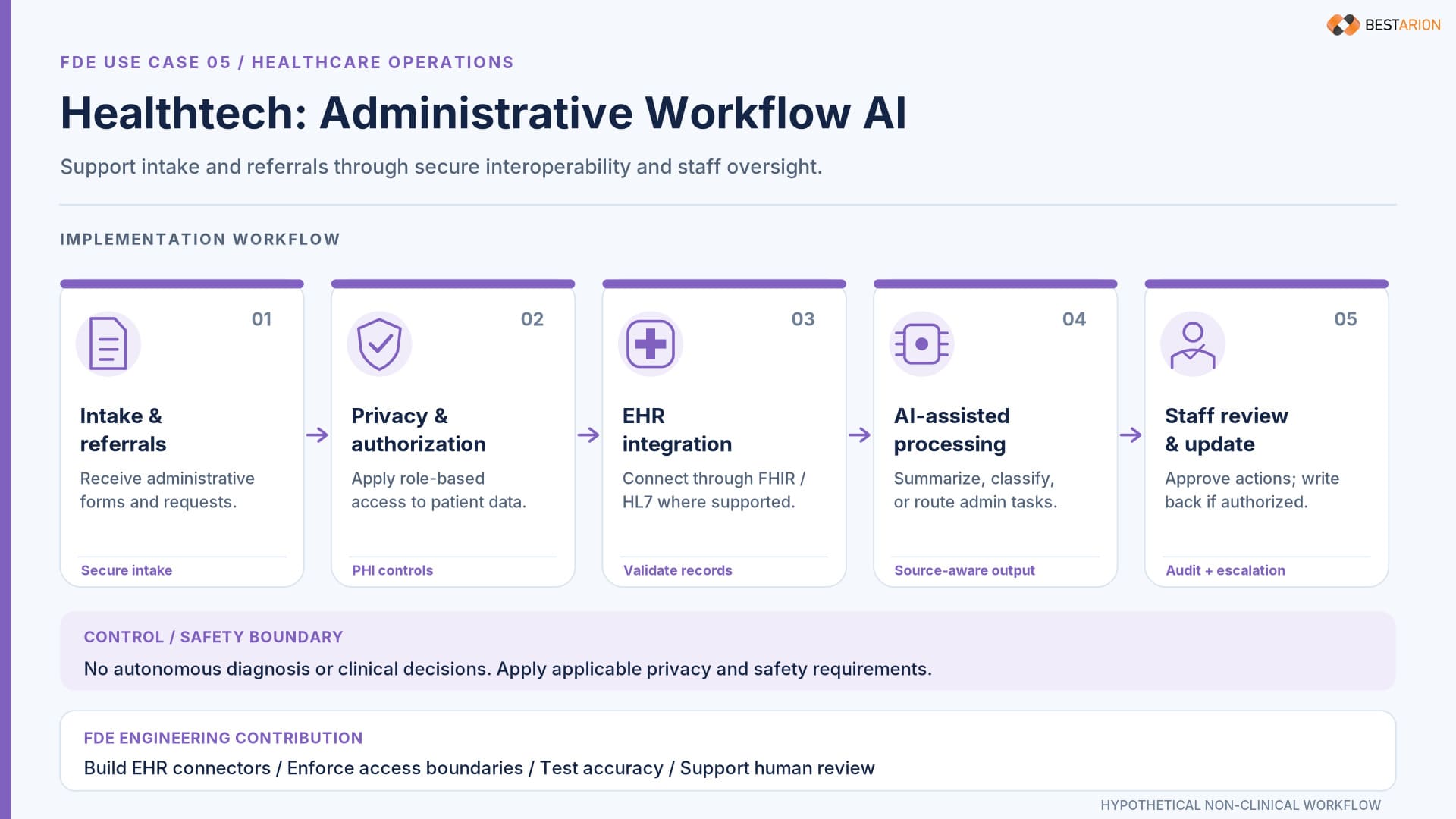The image size is (1456, 819).
Task: Click the 'Source-aware output' label
Action: click(964, 570)
